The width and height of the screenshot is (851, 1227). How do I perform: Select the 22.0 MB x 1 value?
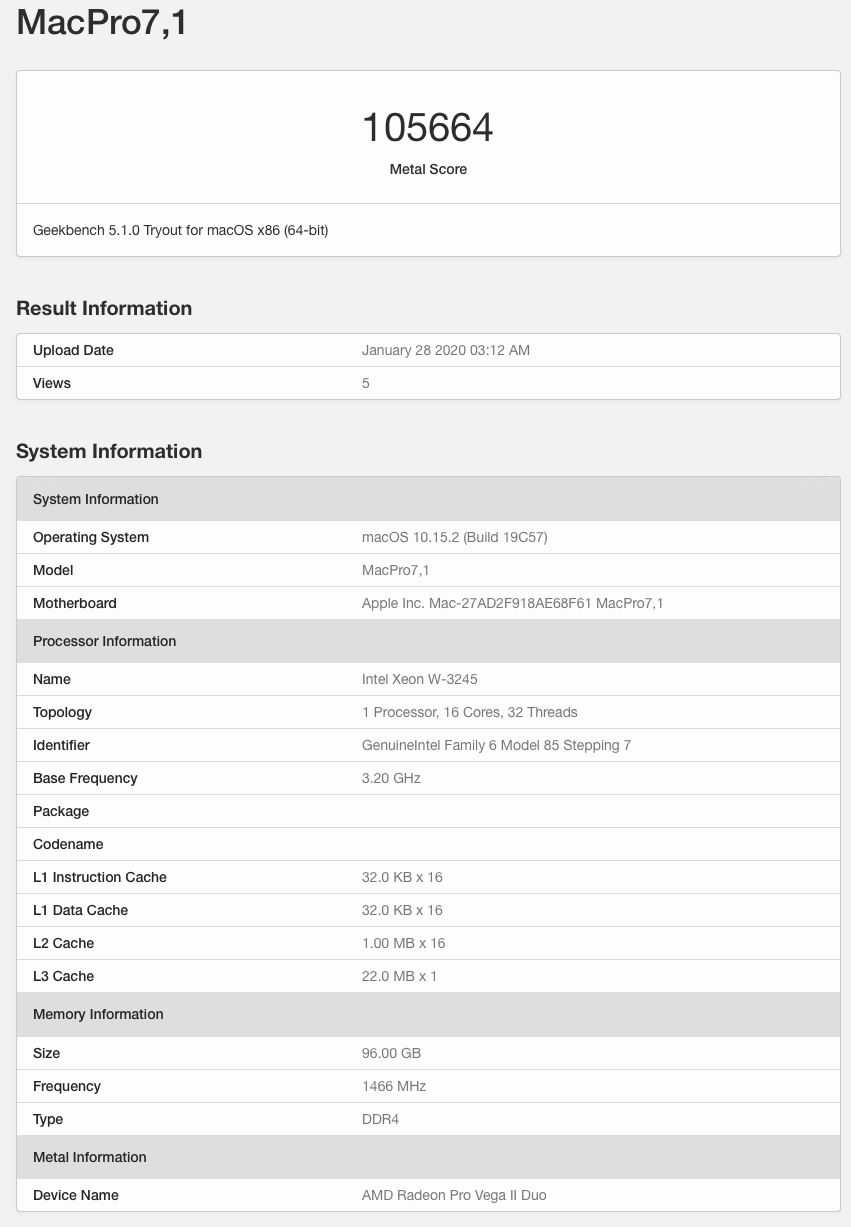400,976
